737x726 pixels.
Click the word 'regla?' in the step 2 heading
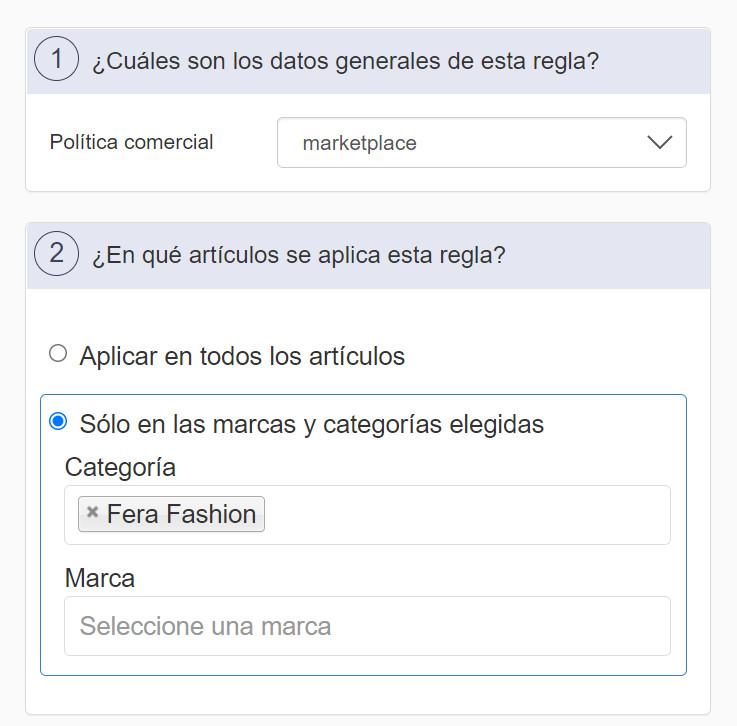click(475, 255)
